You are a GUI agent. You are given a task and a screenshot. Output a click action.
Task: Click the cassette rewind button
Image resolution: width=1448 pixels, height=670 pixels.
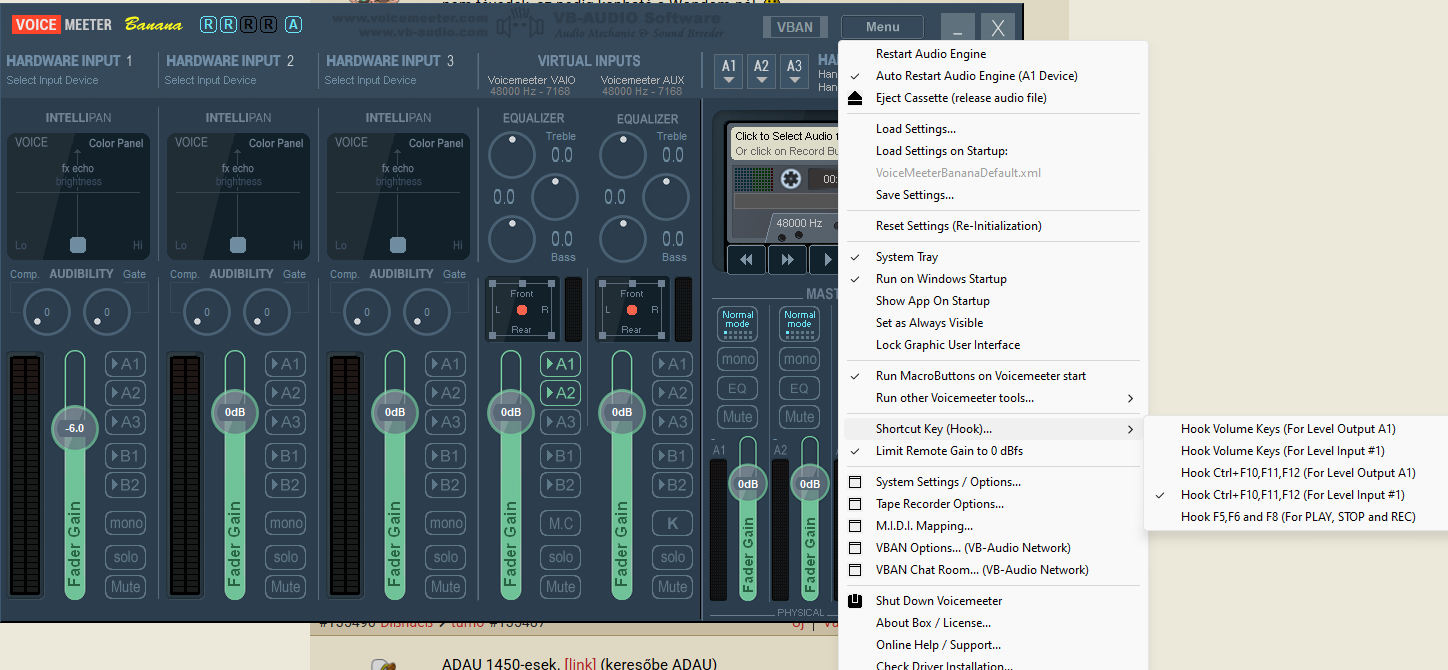[746, 260]
